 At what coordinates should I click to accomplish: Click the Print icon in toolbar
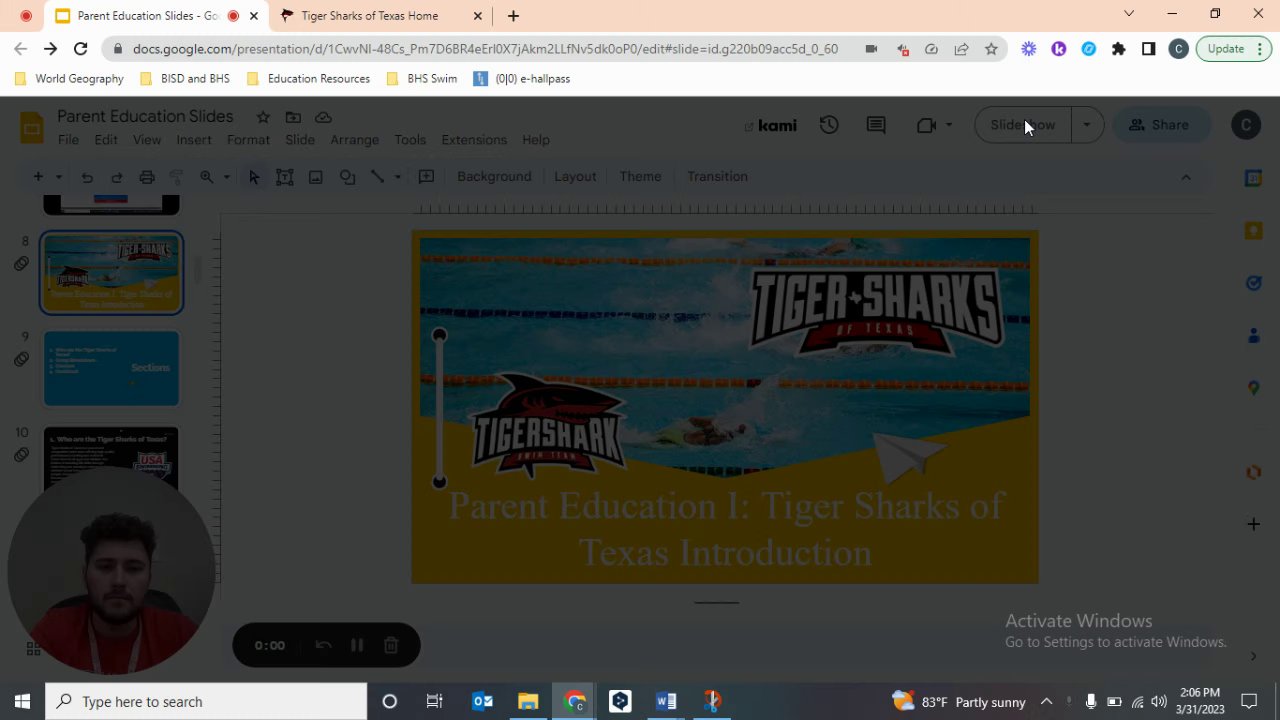(x=147, y=177)
